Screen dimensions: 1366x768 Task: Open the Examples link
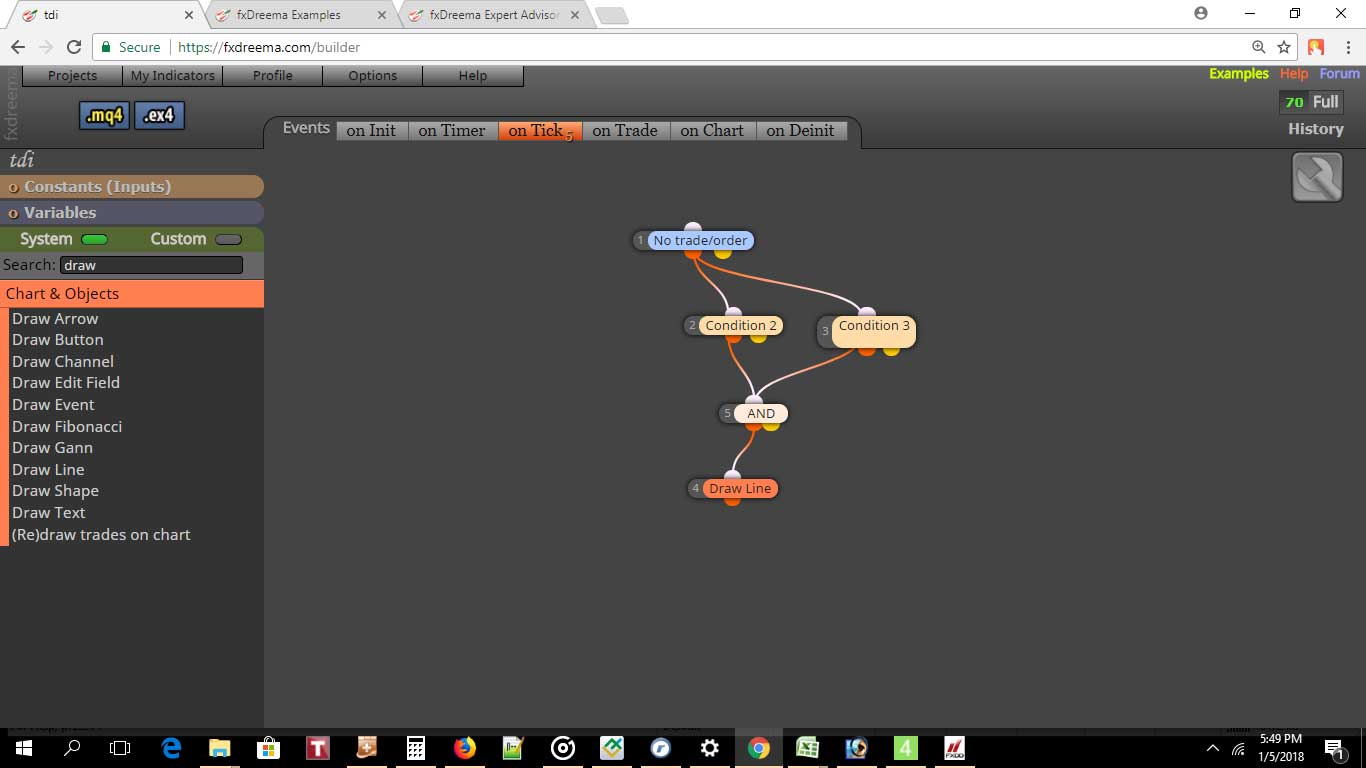[1238, 74]
